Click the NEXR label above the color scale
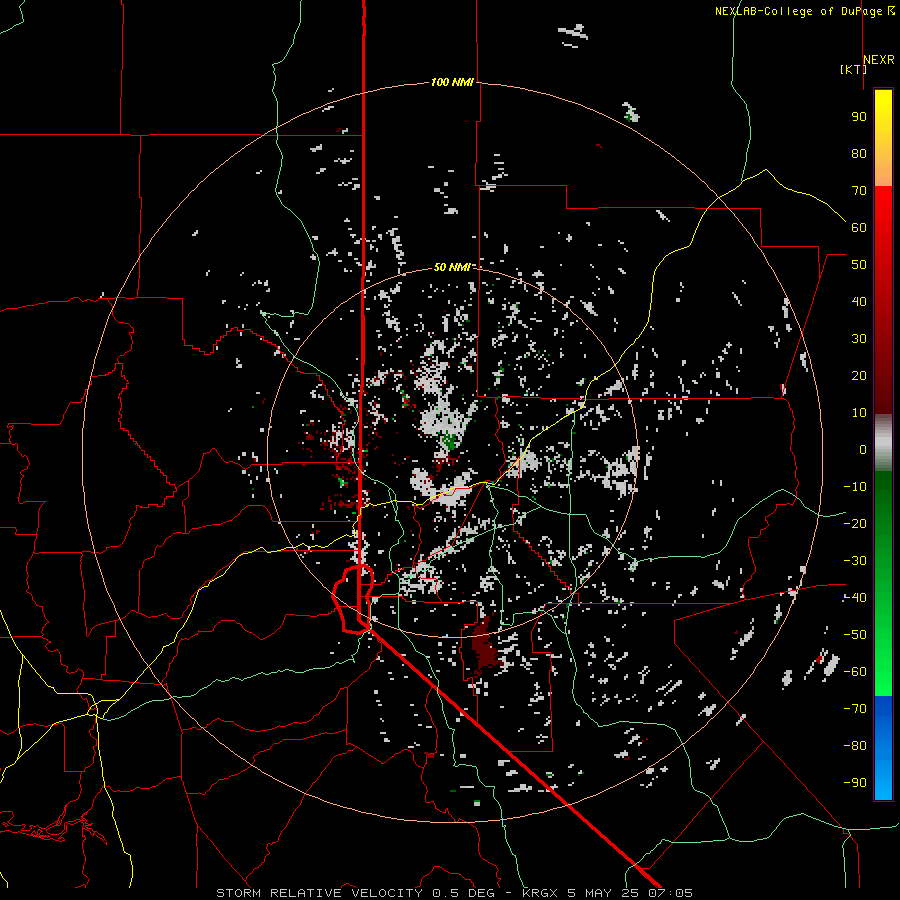 [x=879, y=60]
